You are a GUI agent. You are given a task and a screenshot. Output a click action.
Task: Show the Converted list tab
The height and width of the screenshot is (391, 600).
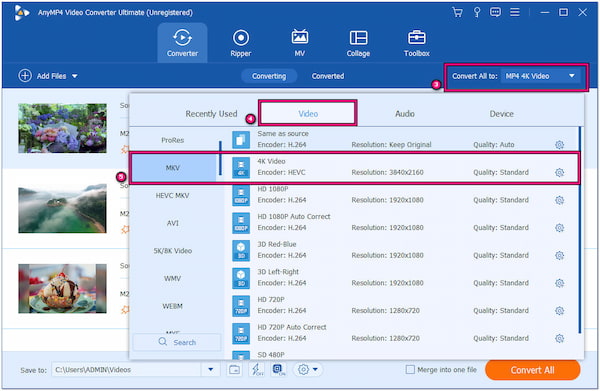pos(328,76)
